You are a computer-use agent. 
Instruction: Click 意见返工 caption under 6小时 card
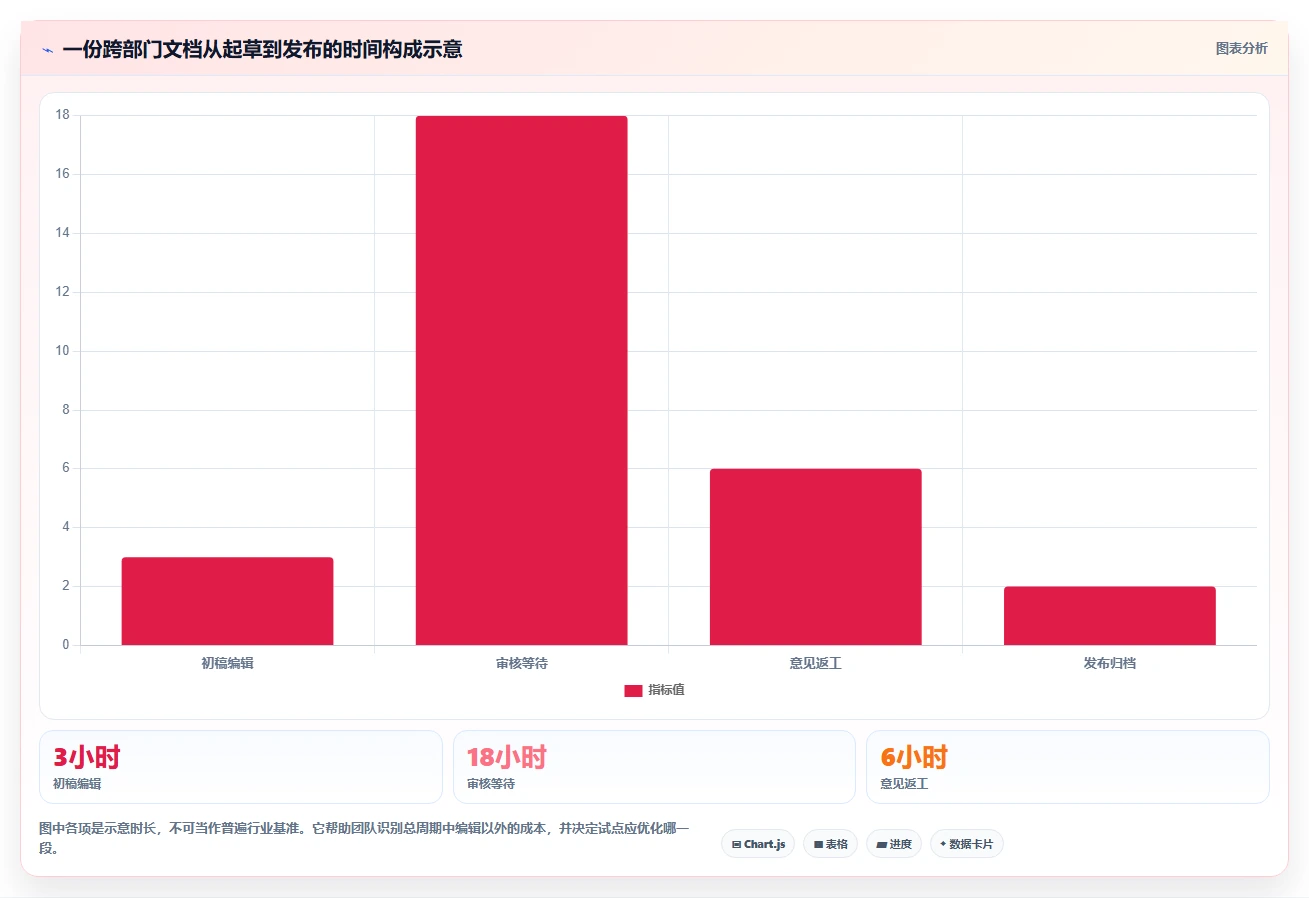904,784
